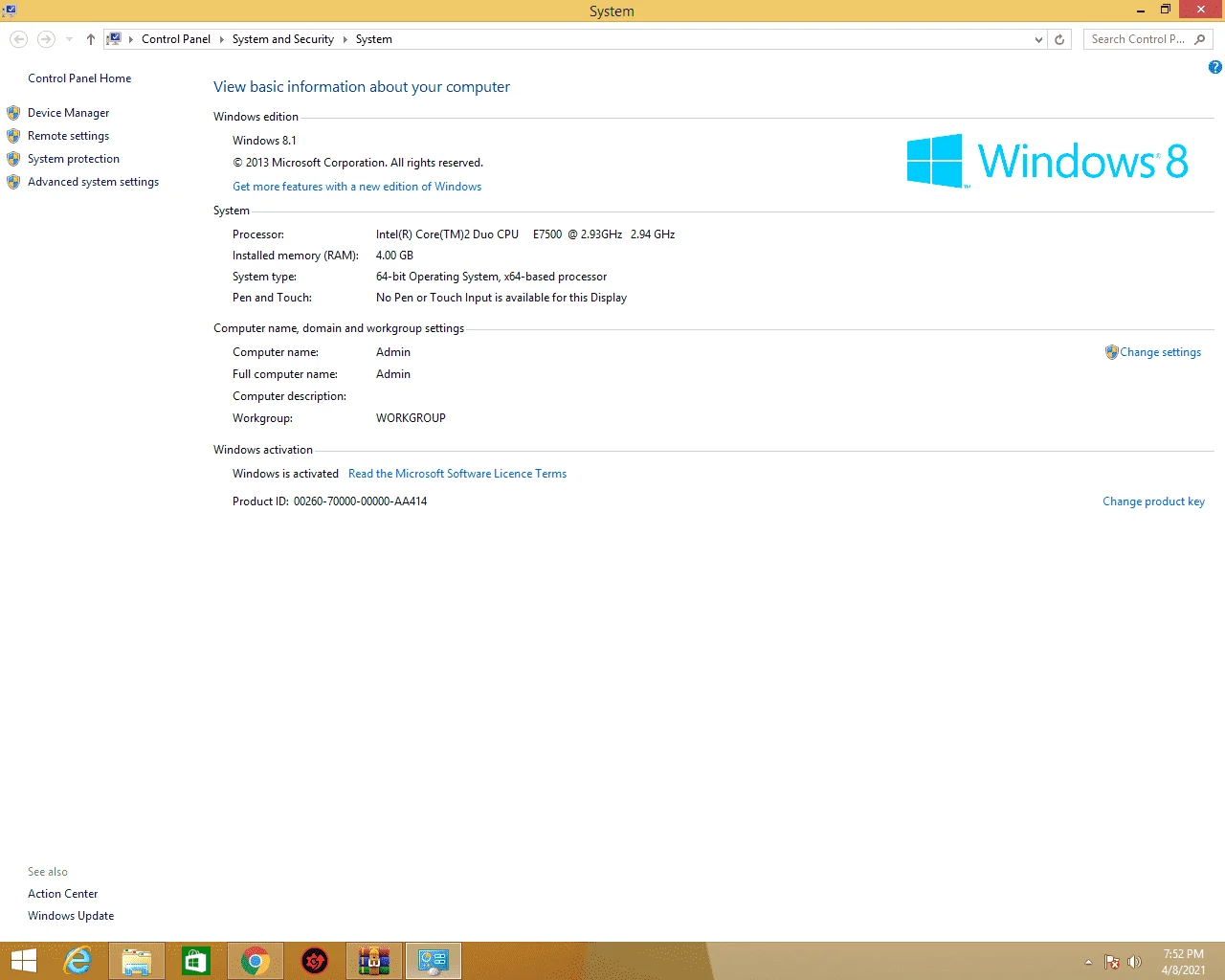Restore down the System window
This screenshot has width=1225, height=980.
pos(1166,10)
